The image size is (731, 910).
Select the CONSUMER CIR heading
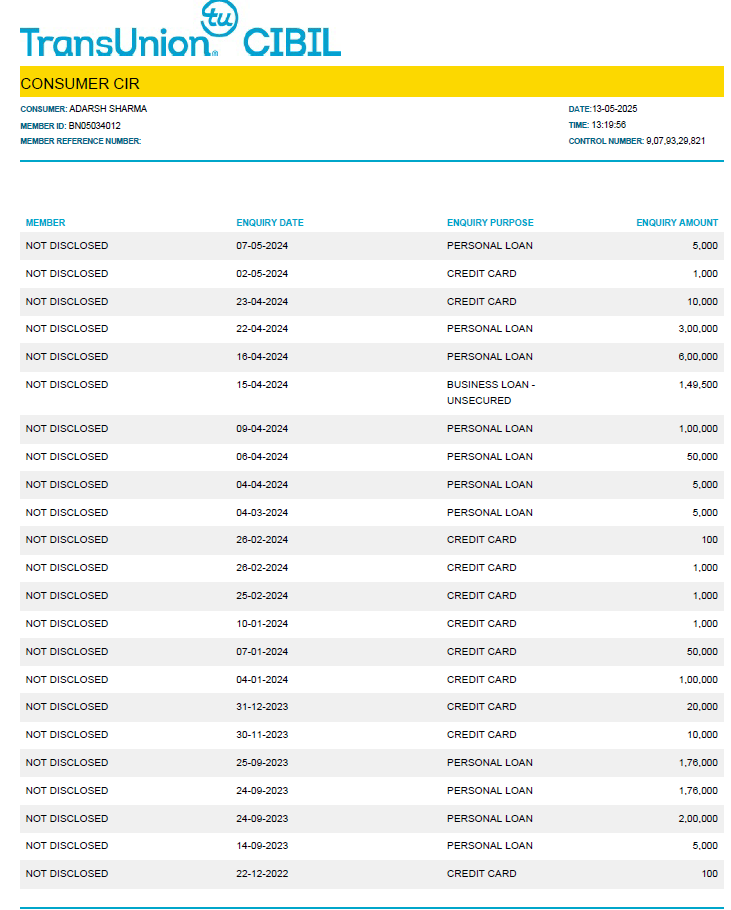[80, 84]
